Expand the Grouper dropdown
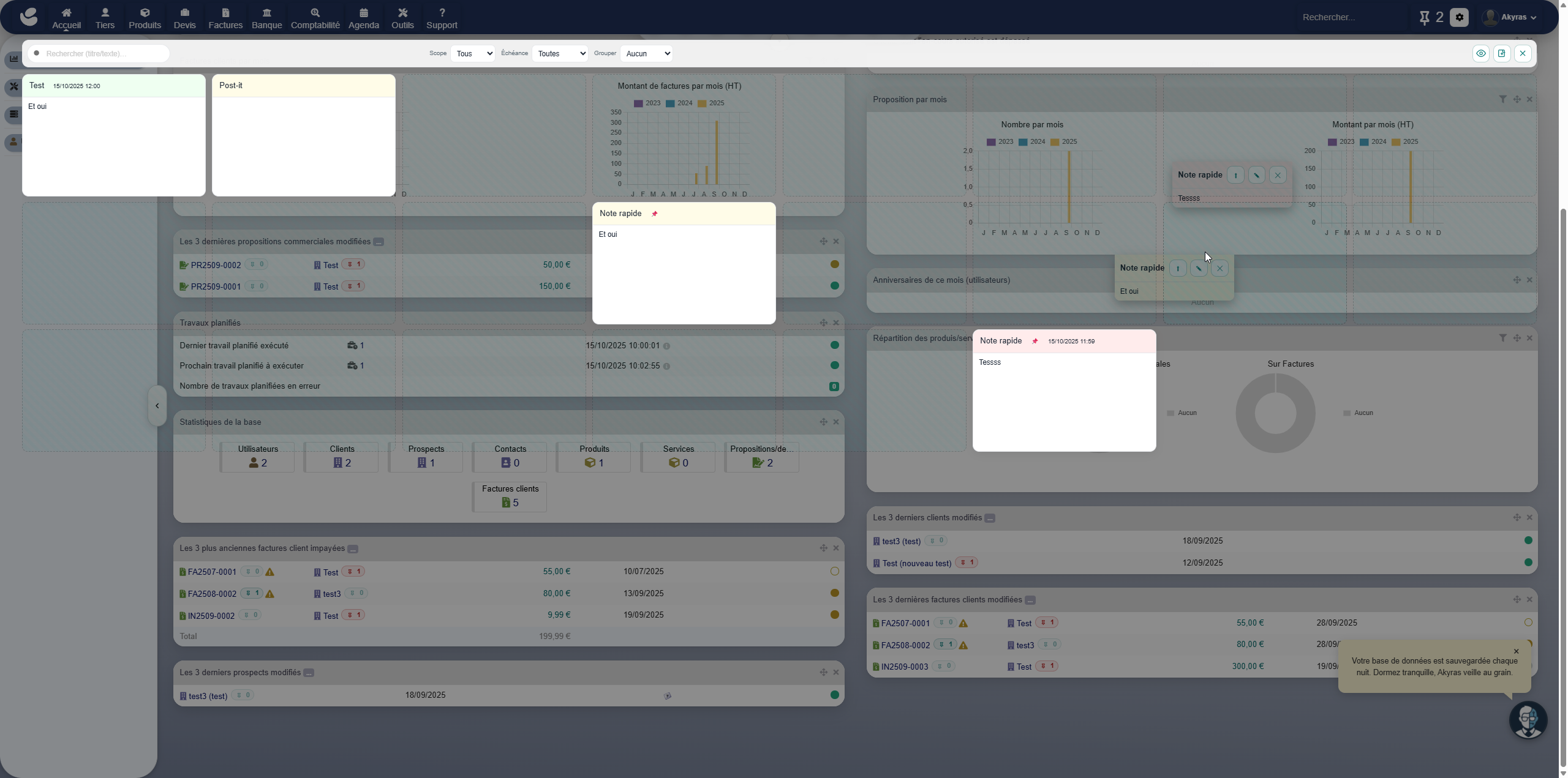The image size is (1568, 778). [646, 54]
